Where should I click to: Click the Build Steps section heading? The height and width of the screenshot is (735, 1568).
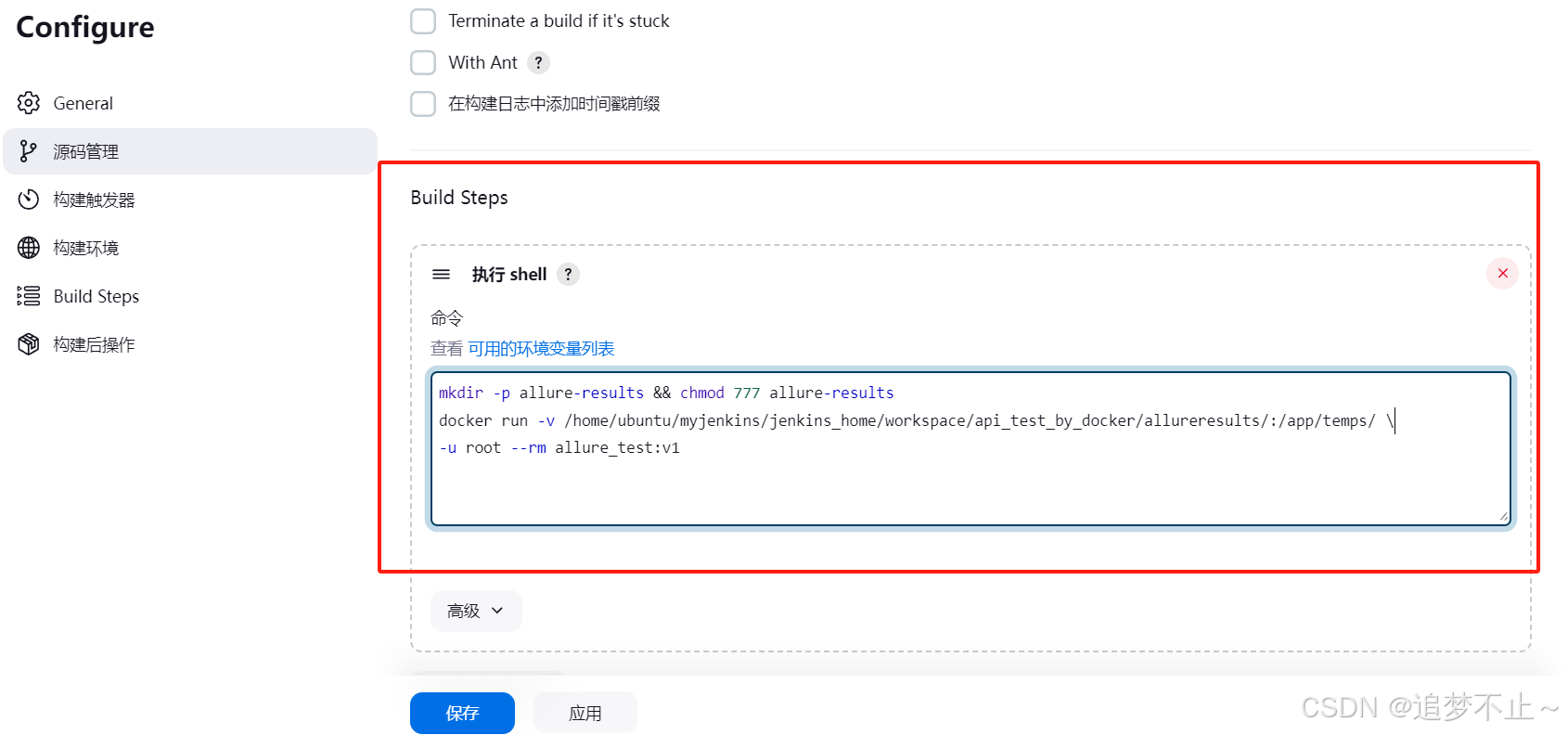tap(459, 198)
